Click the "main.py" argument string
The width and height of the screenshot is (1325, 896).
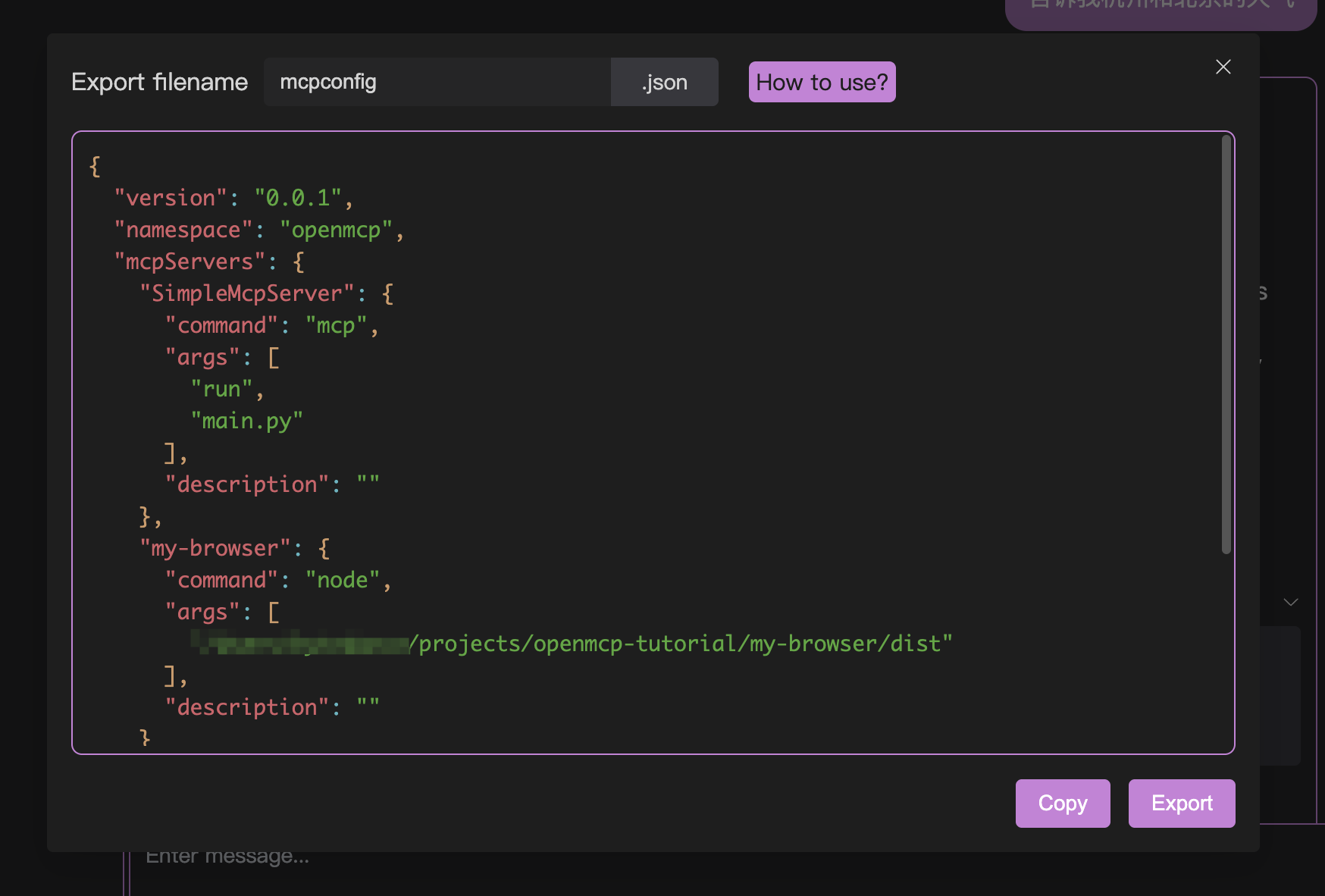coord(246,421)
